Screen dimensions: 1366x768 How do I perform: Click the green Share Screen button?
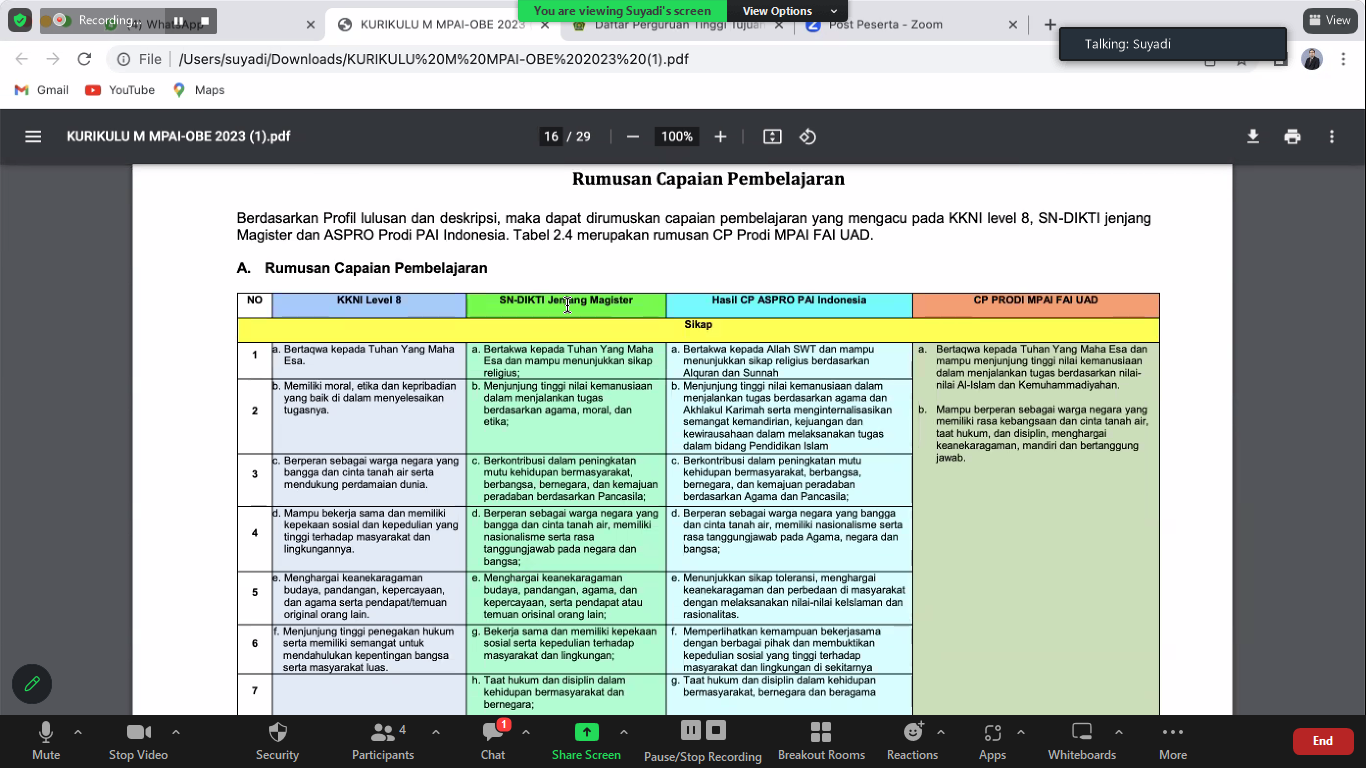(x=586, y=741)
